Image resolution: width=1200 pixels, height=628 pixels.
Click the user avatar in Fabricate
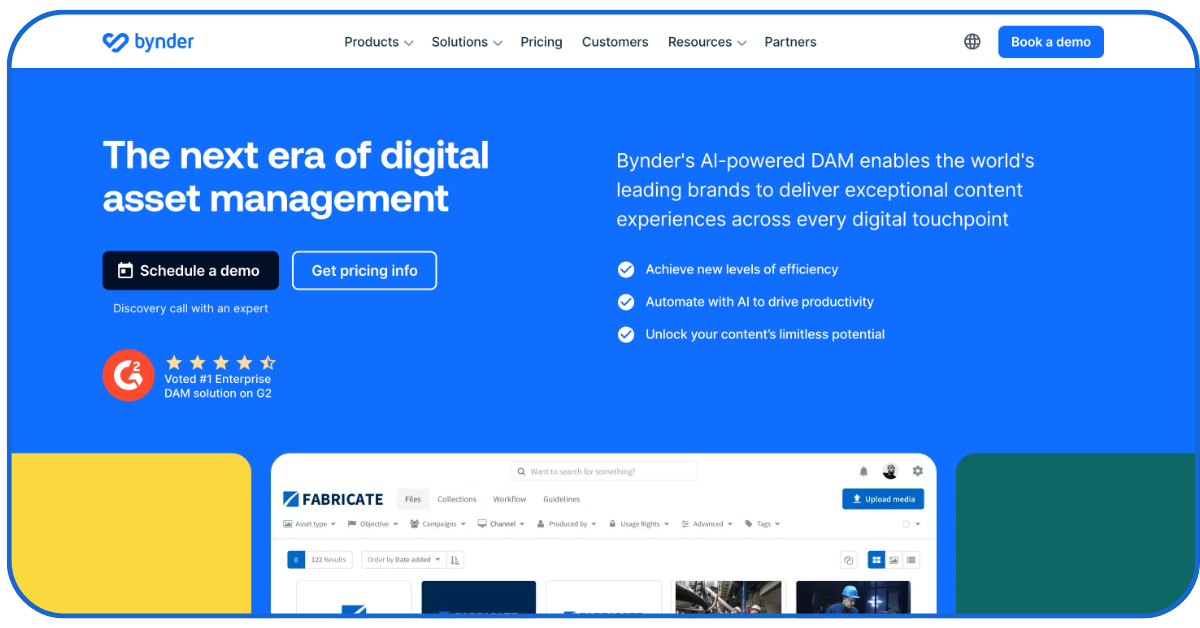(889, 471)
